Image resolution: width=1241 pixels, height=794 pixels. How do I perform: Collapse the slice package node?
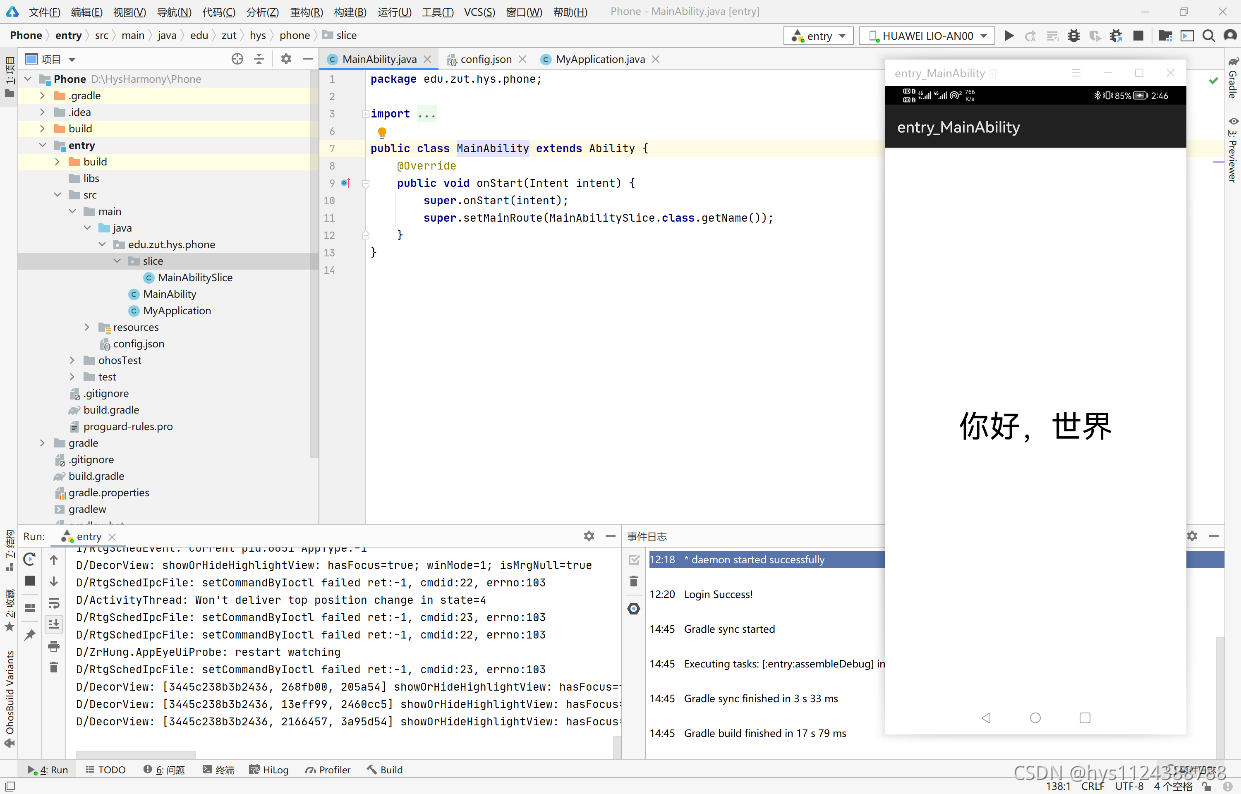point(117,261)
